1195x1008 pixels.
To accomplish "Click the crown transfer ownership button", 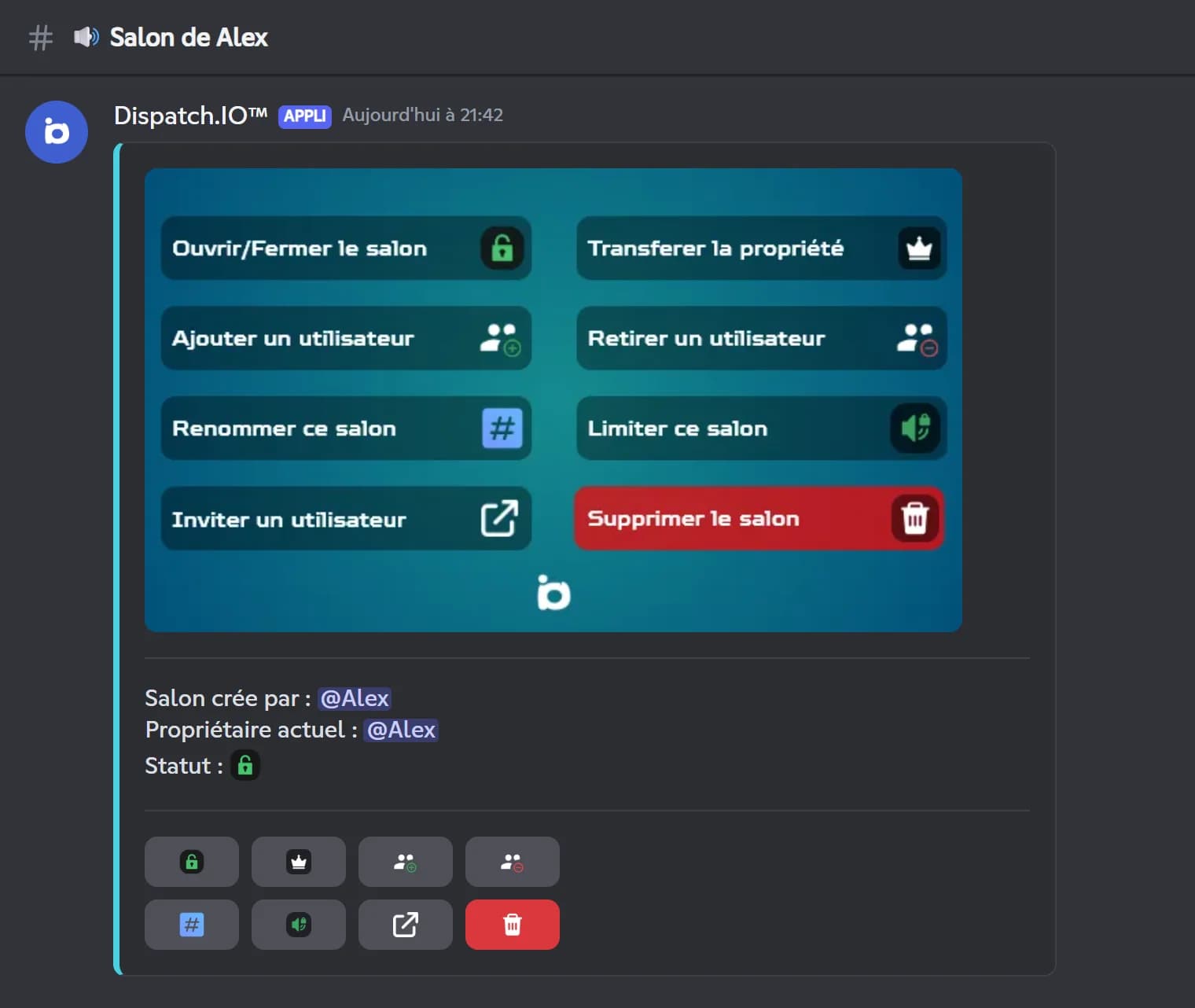I will coord(299,862).
